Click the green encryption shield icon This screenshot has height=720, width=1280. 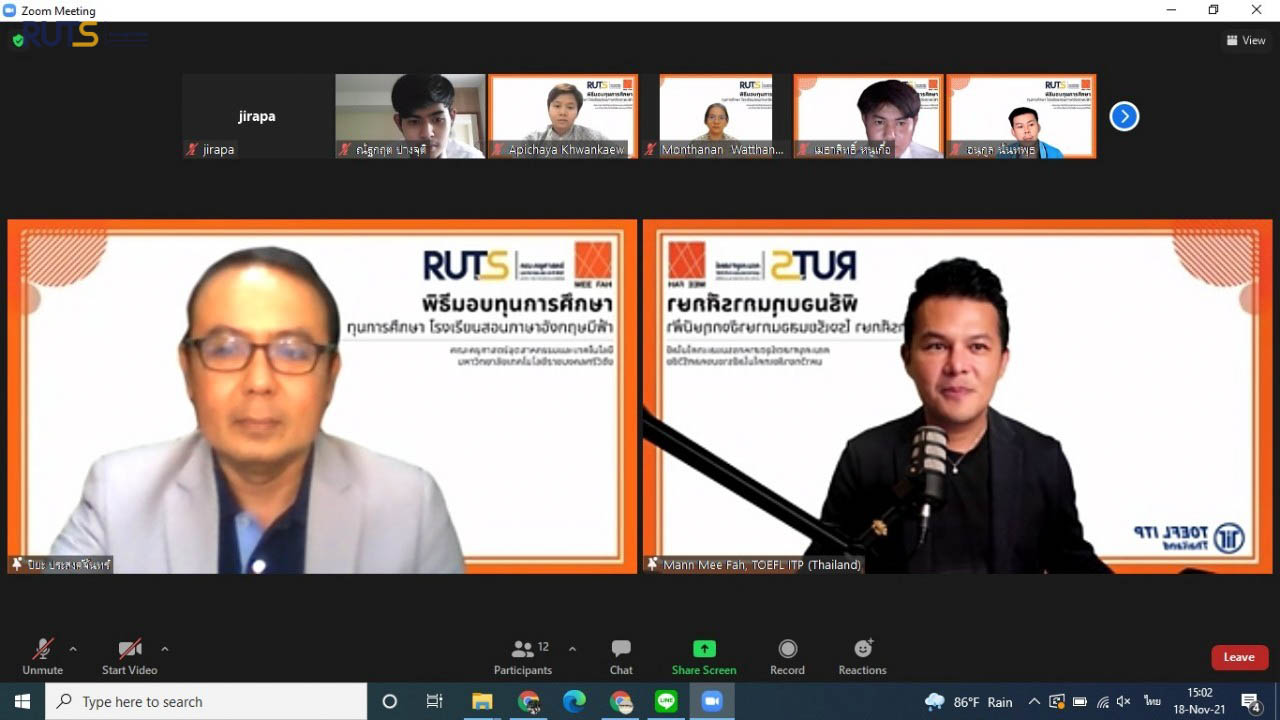(x=18, y=40)
